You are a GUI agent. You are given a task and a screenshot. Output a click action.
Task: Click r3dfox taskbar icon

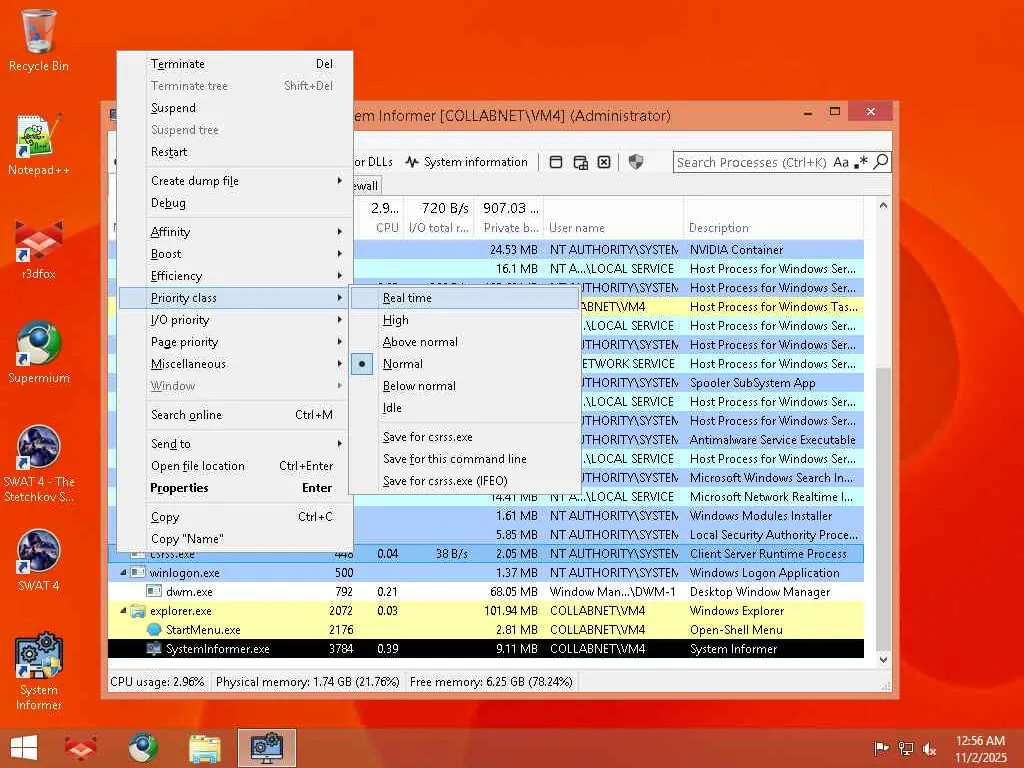tap(80, 748)
